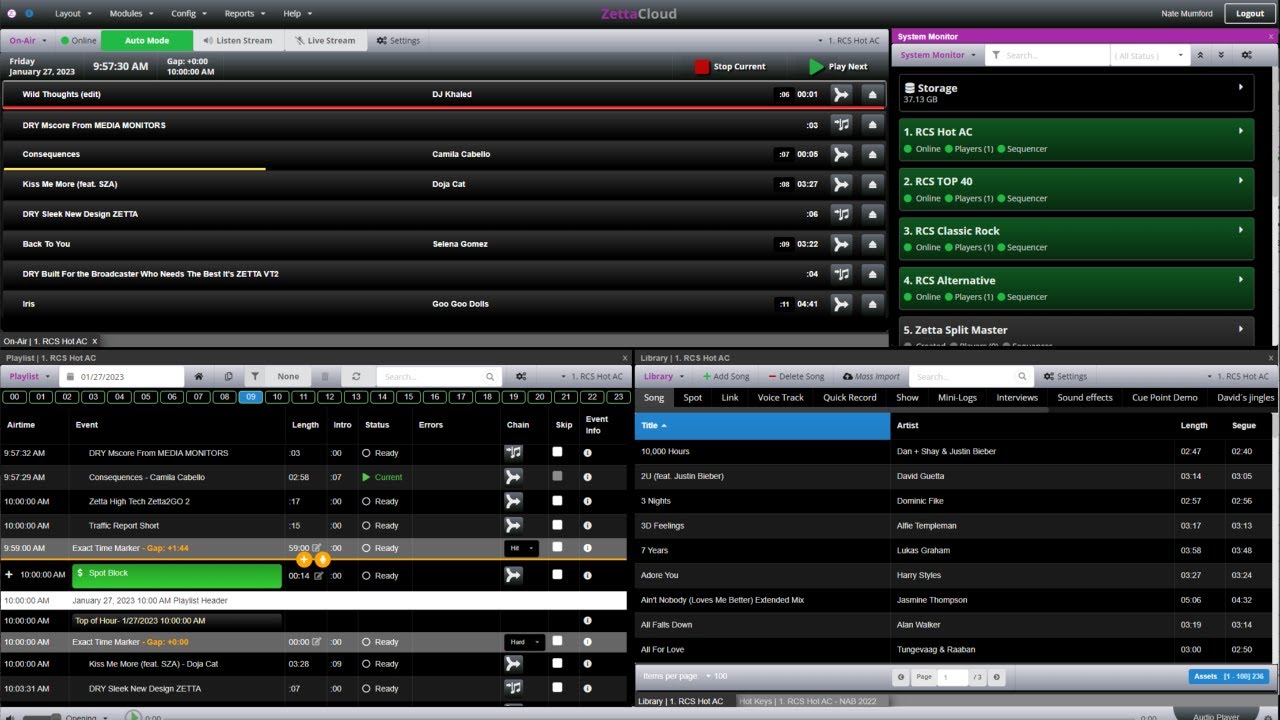The width and height of the screenshot is (1280, 720).
Task: Open the Library module dropdown
Action: 663,377
